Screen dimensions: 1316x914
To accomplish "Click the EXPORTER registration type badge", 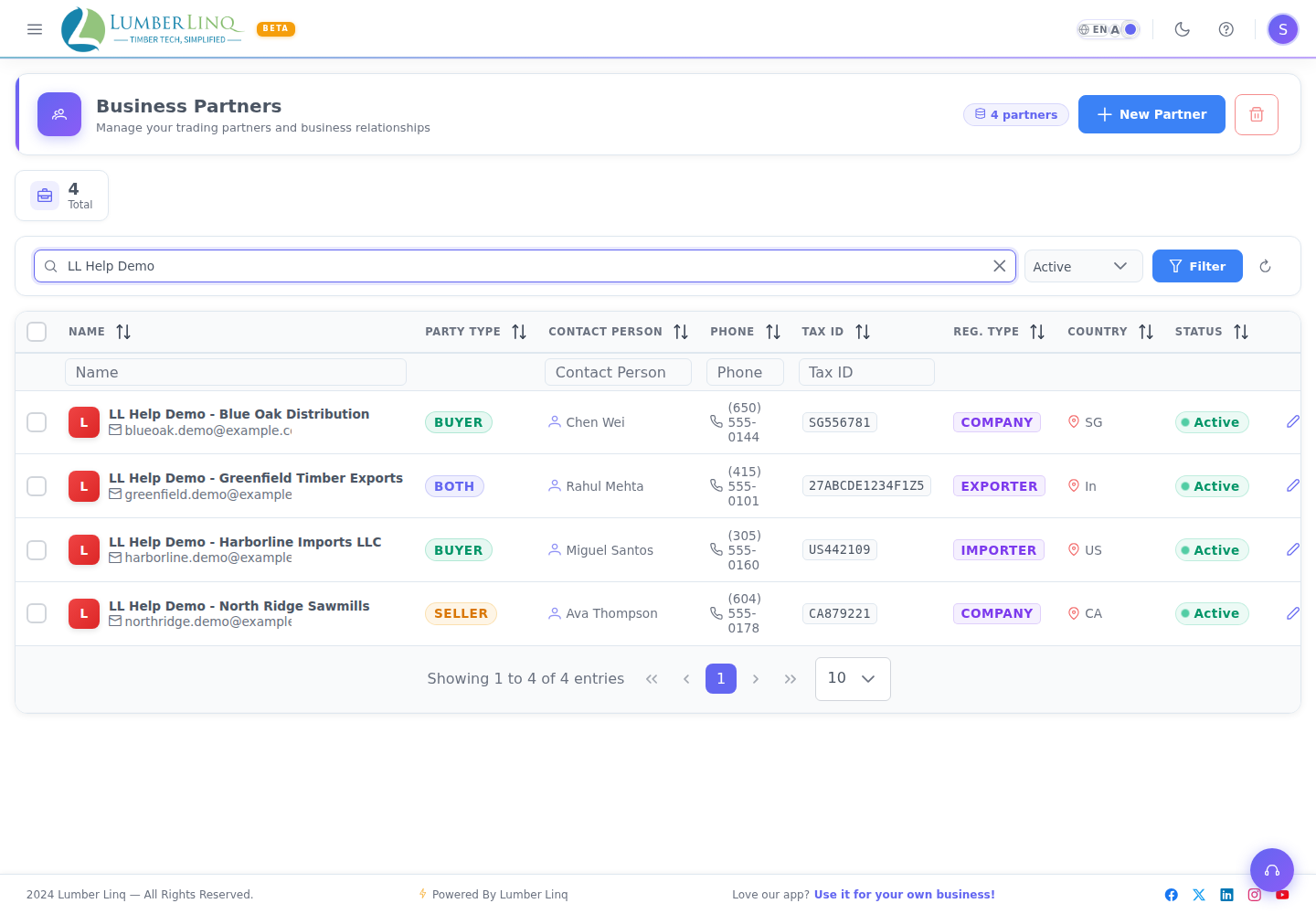I will point(999,486).
